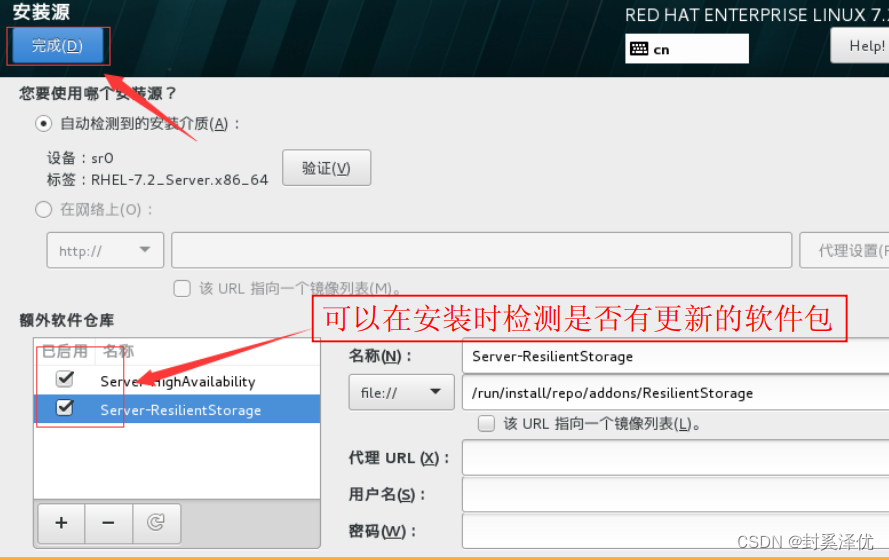Image resolution: width=889 pixels, height=560 pixels.
Task: Open the file:// protocol dropdown
Action: [401, 392]
